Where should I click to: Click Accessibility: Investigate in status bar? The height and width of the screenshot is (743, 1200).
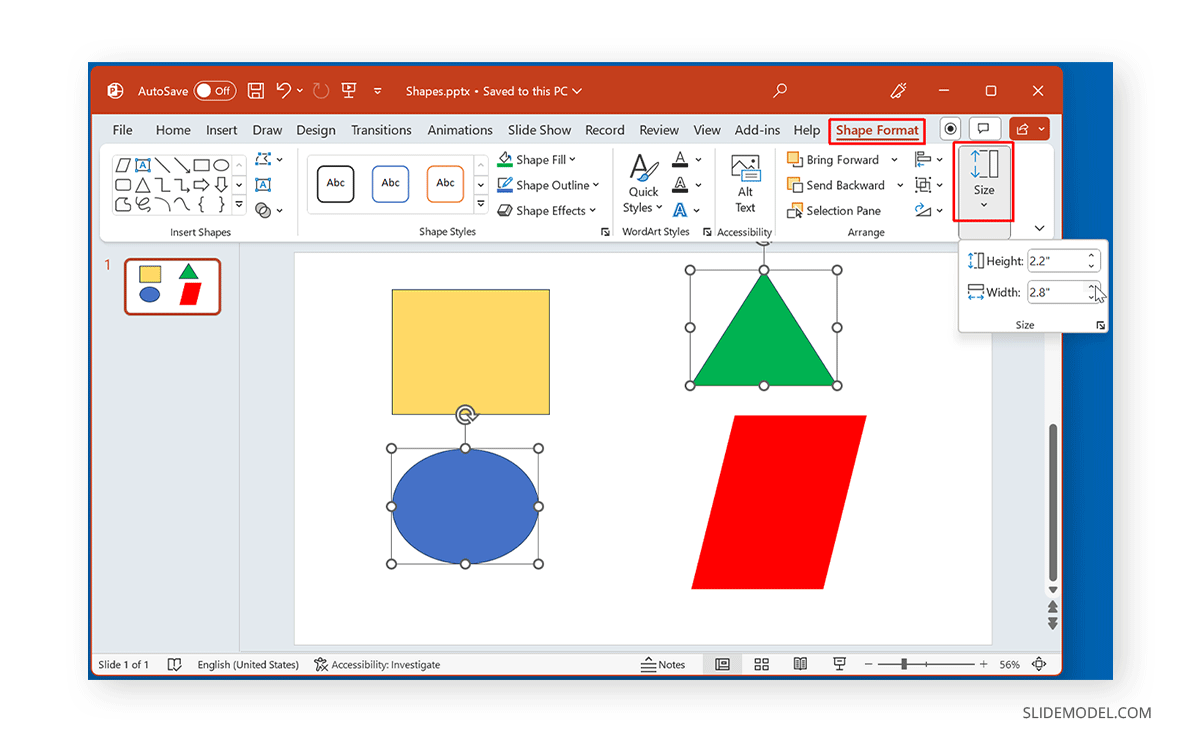coord(377,665)
